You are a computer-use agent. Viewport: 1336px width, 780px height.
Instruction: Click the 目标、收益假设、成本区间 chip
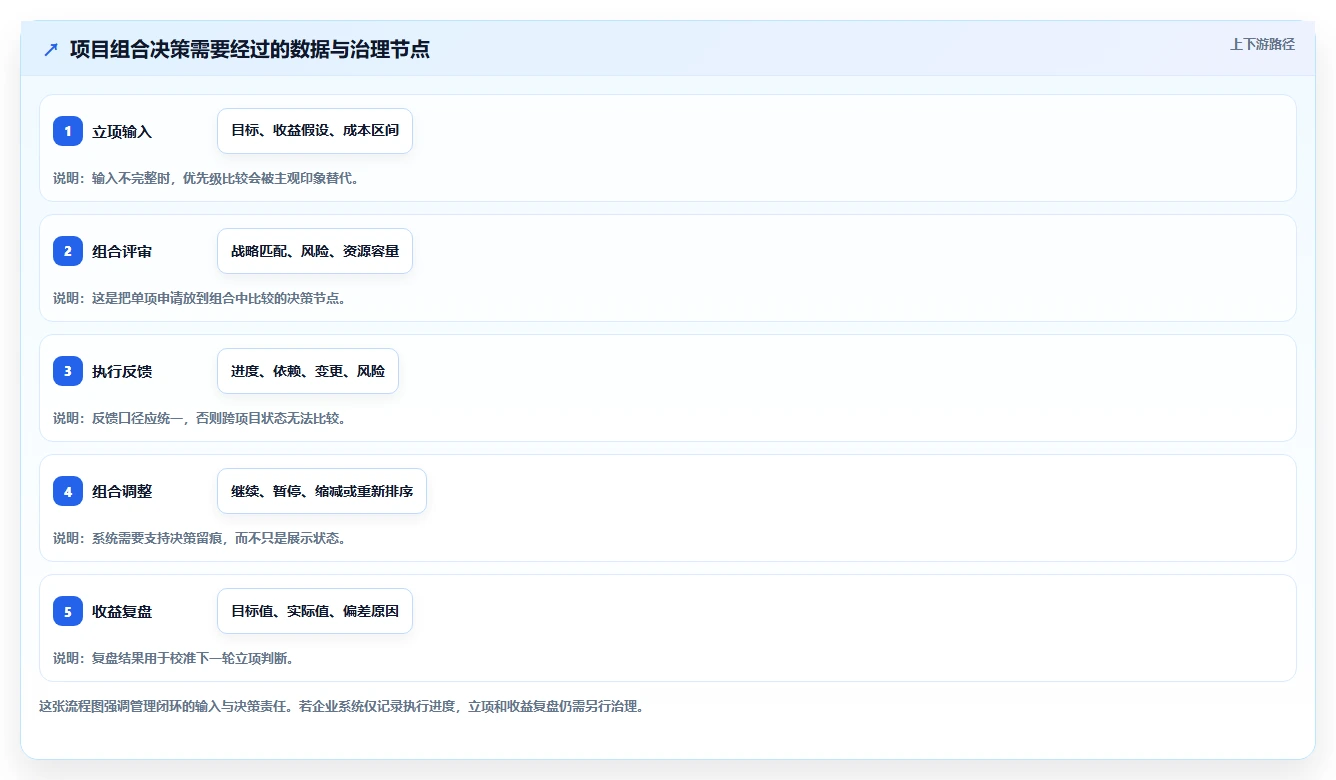tap(315, 131)
